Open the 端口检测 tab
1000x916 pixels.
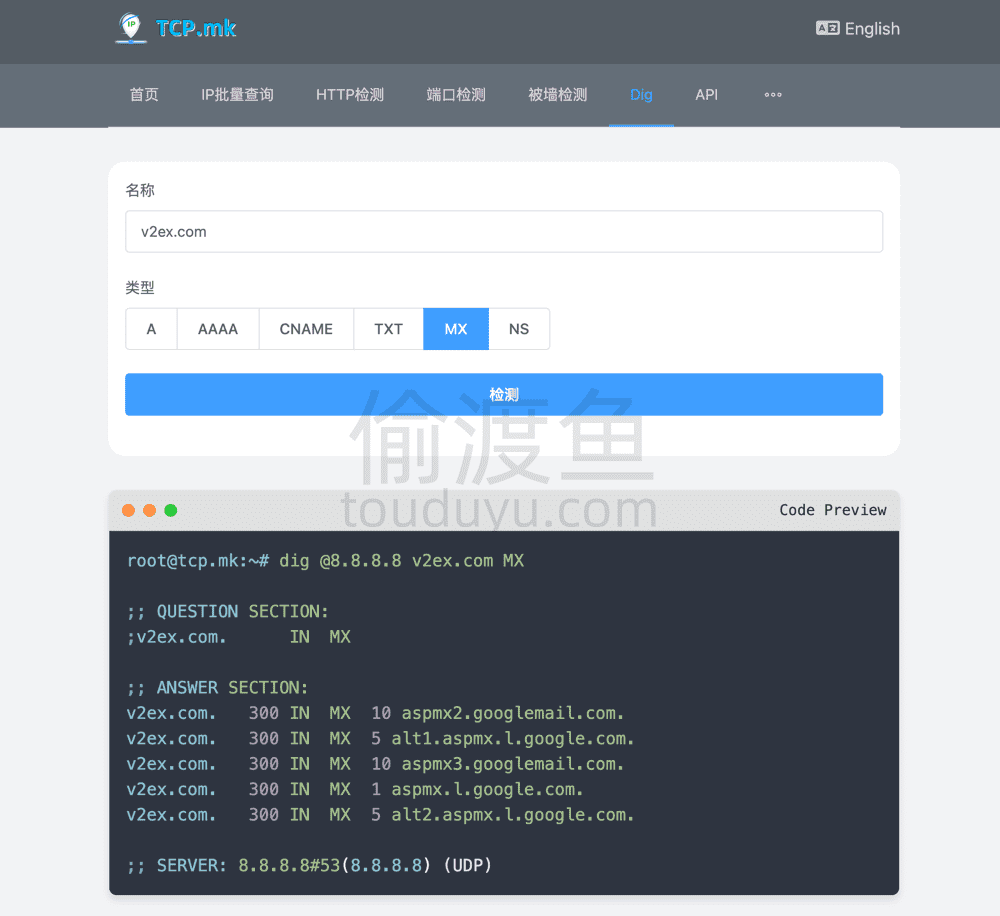click(x=456, y=95)
